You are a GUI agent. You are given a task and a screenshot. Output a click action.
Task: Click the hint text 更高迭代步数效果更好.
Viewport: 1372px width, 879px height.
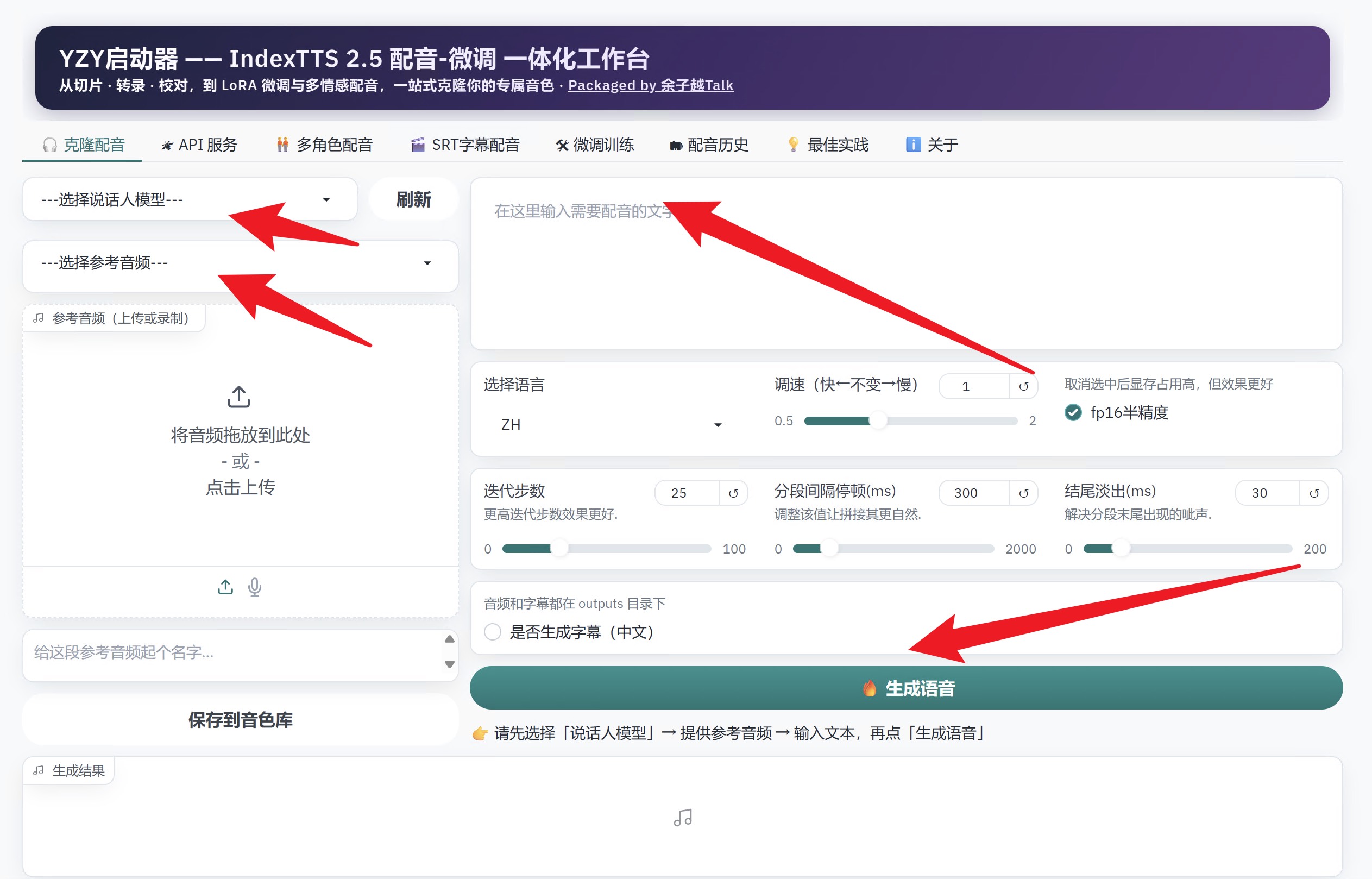coord(551,515)
